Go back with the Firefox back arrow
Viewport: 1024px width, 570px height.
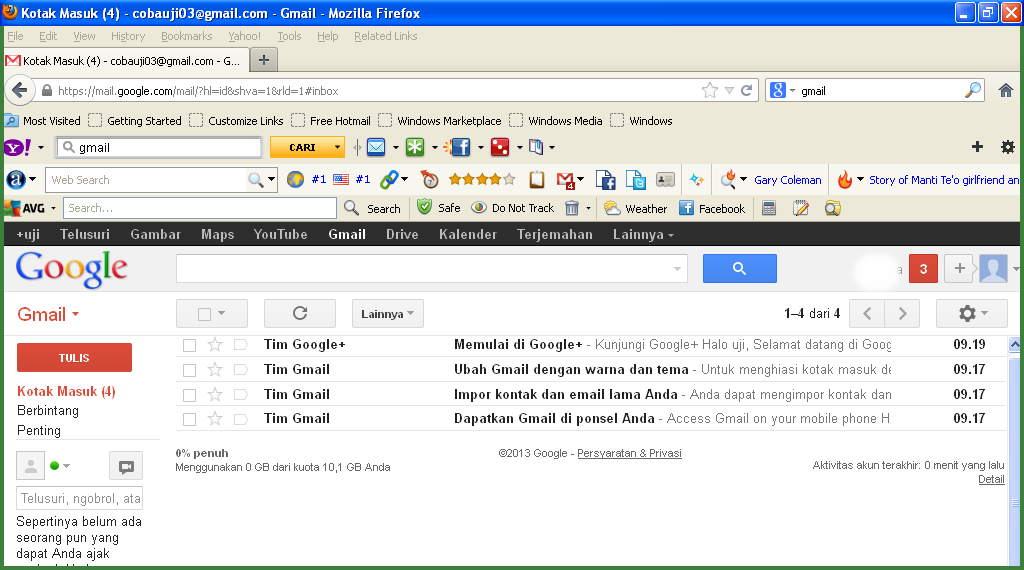(x=20, y=90)
